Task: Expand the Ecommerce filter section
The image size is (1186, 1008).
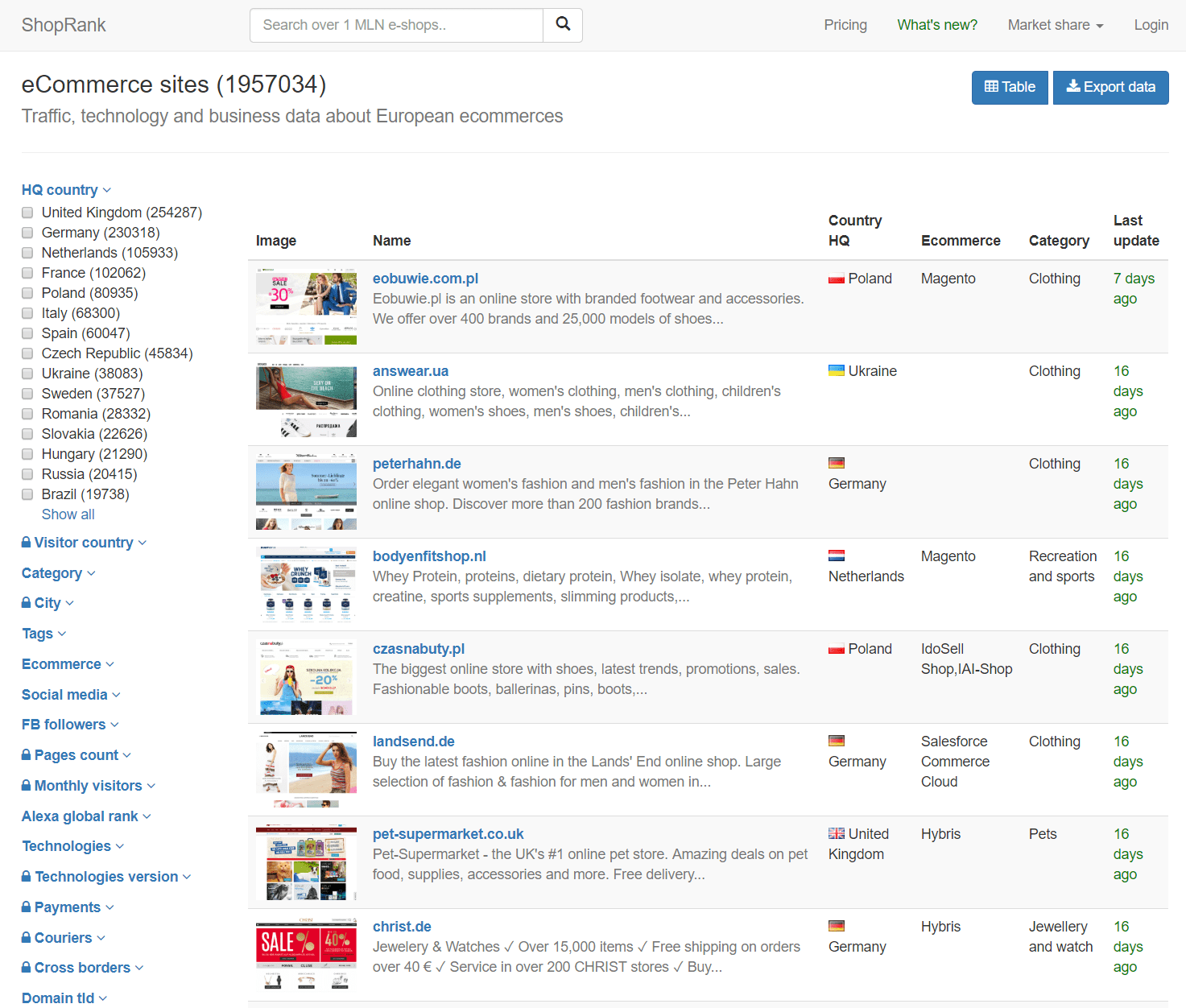Action: [68, 664]
